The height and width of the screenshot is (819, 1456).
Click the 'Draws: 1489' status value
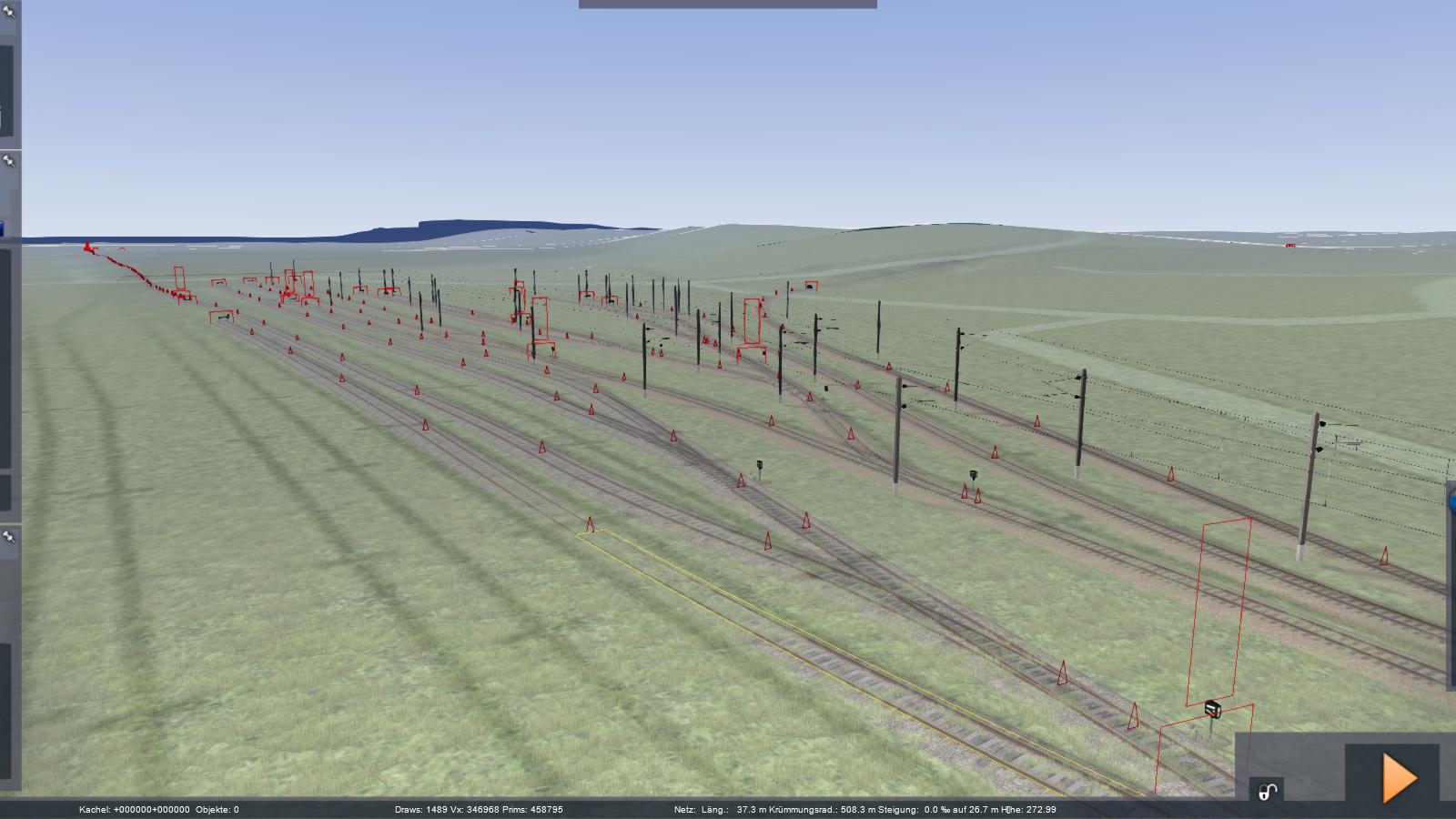[x=420, y=809]
